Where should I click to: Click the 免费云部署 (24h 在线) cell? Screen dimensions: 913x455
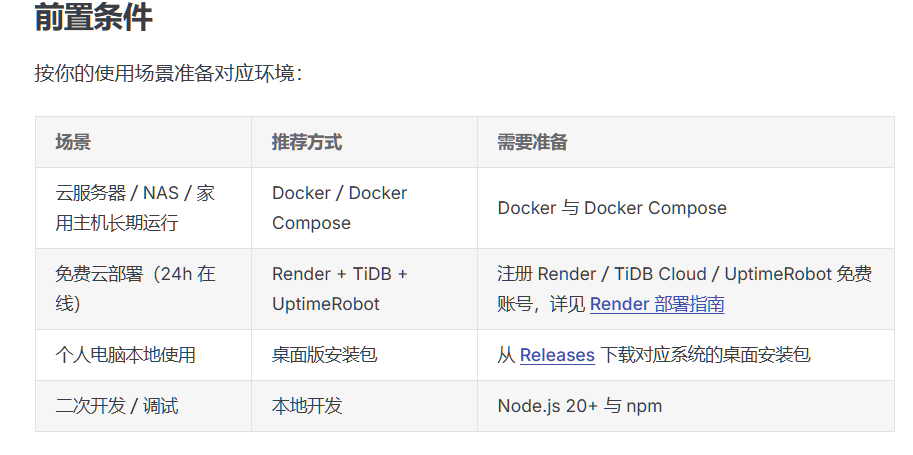pyautogui.click(x=143, y=289)
